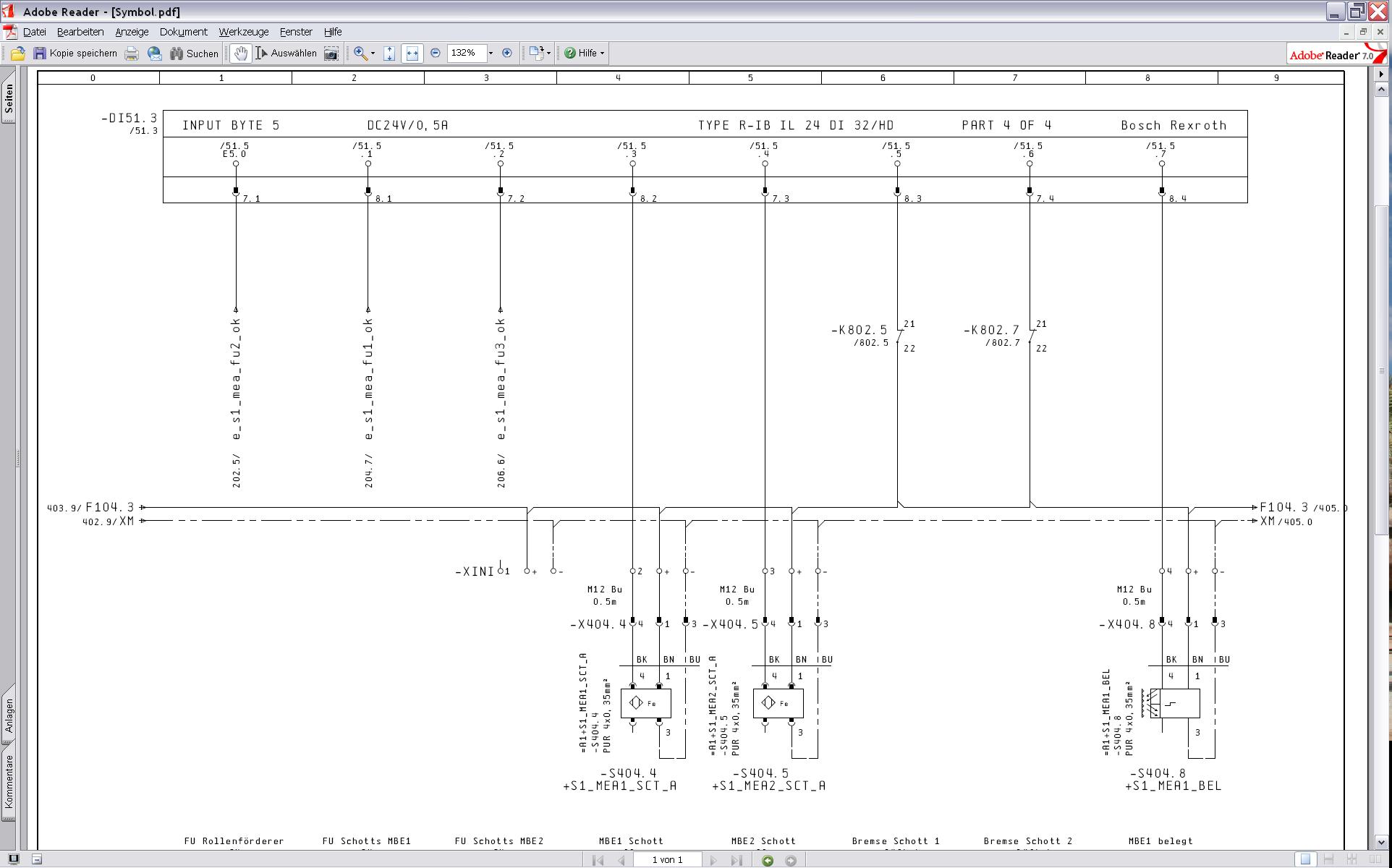Expand the Hilfe toolbar dropdown
This screenshot has height=868, width=1392.
tap(602, 53)
